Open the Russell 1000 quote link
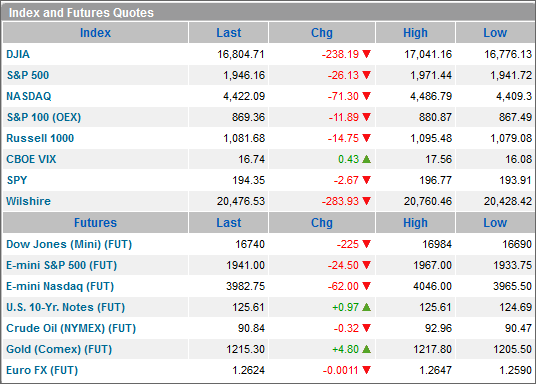 point(40,138)
